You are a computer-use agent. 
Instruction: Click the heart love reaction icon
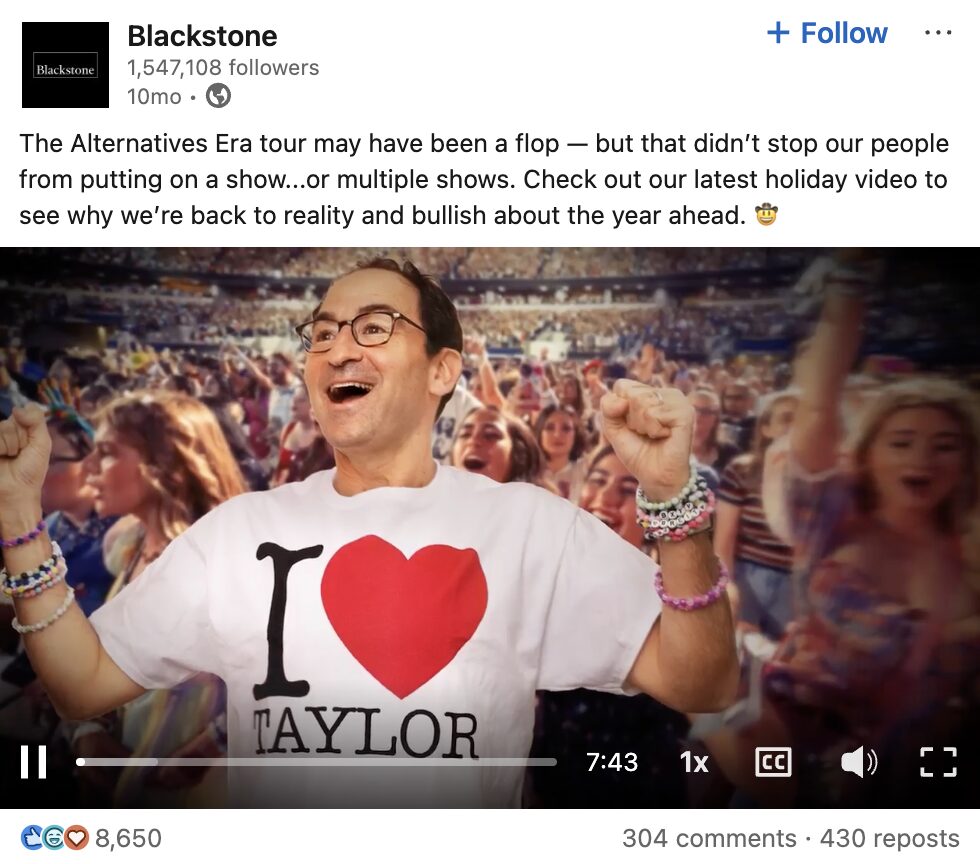click(x=77, y=838)
